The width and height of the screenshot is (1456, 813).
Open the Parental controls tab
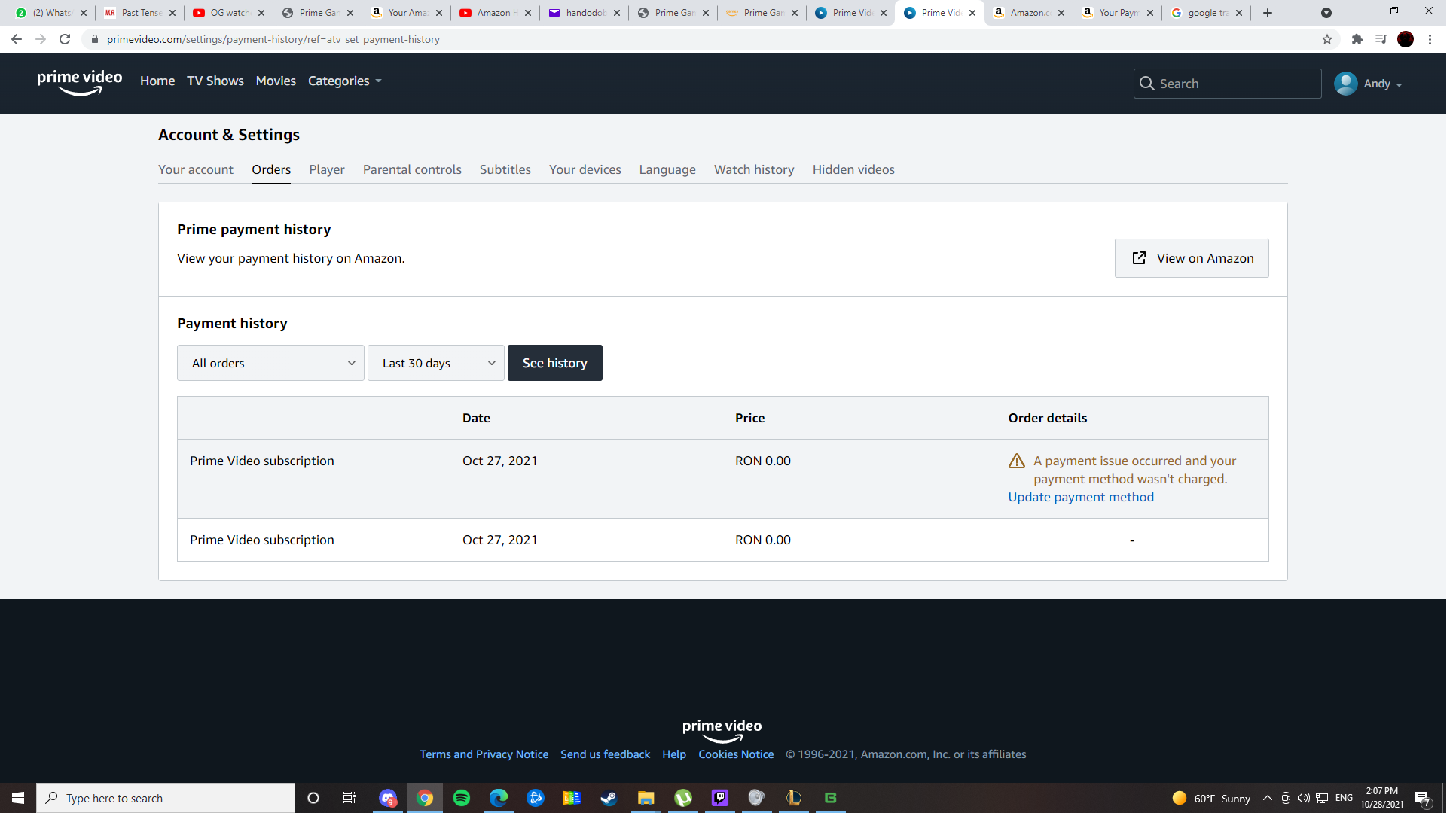[x=411, y=169]
